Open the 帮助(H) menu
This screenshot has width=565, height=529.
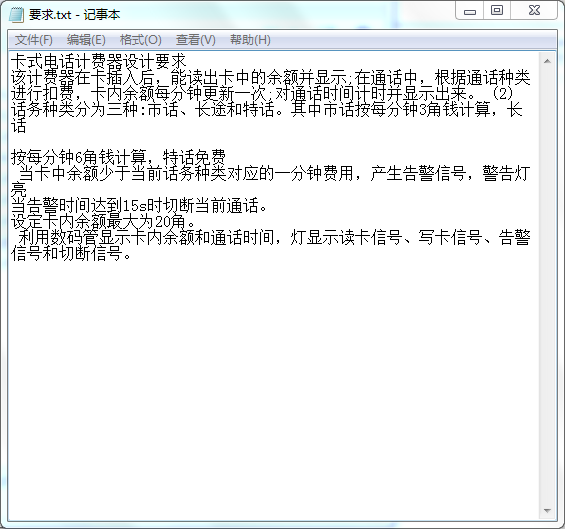tap(250, 40)
